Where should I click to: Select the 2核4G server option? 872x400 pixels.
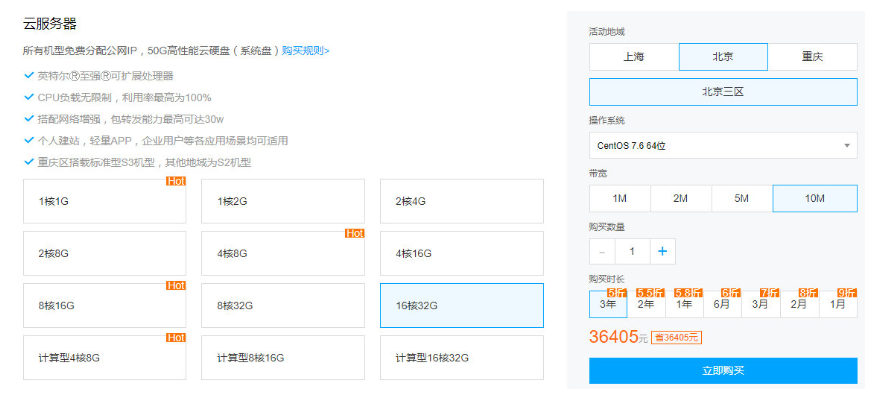(x=462, y=201)
